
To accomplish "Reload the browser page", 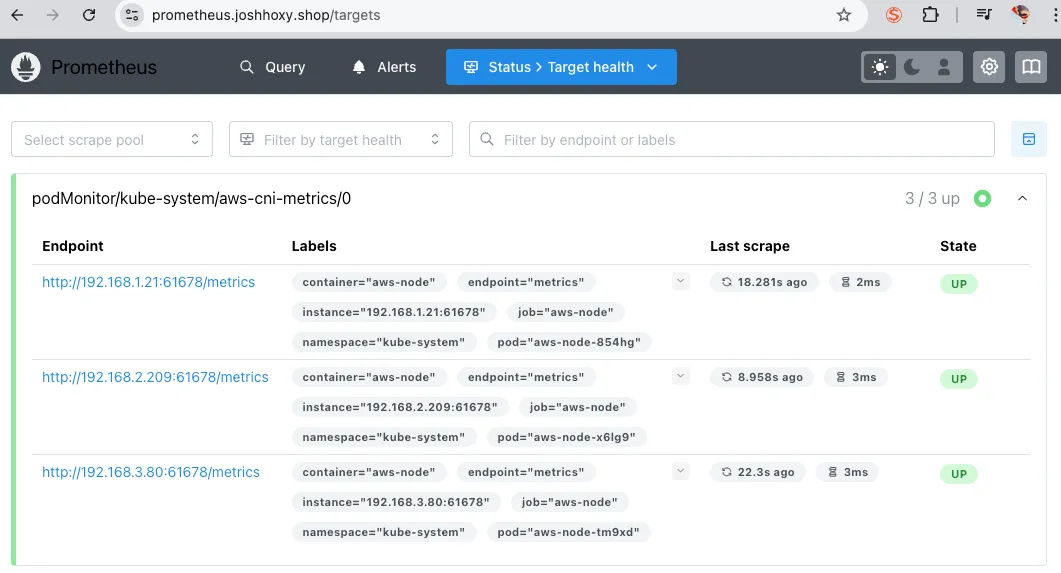I will tap(89, 15).
